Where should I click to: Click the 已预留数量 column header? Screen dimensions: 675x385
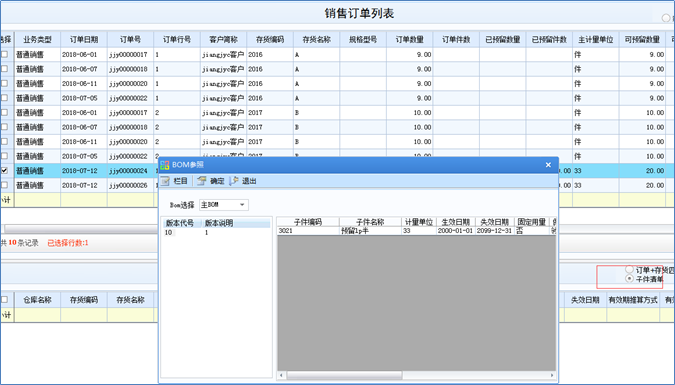pos(502,40)
